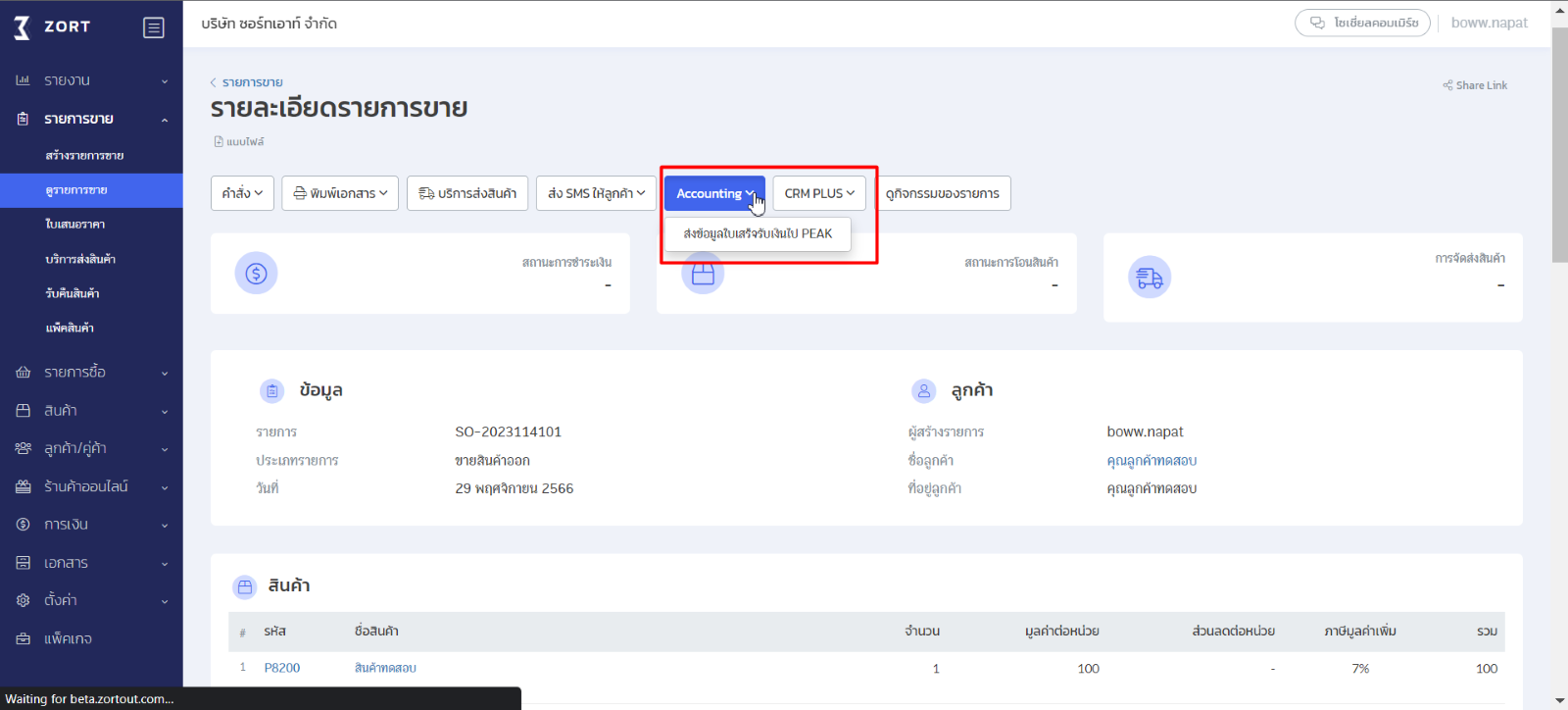Image resolution: width=1568 pixels, height=710 pixels.
Task: Click the payment status dollar icon
Action: (x=256, y=274)
